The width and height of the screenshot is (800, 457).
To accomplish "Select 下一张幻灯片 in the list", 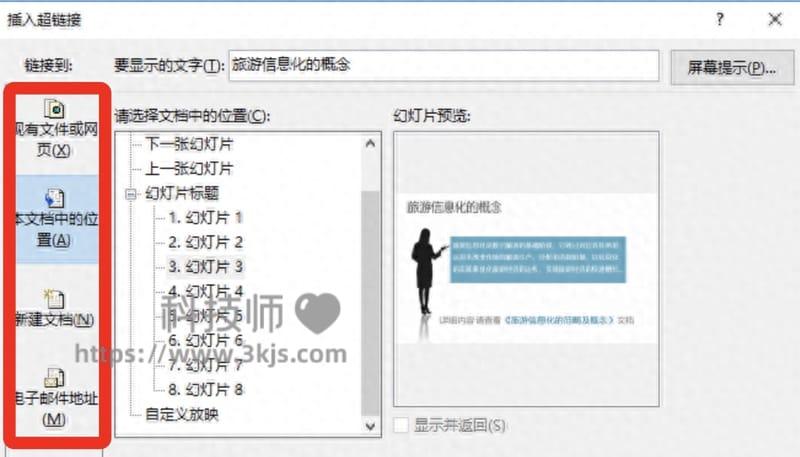I will tap(189, 144).
